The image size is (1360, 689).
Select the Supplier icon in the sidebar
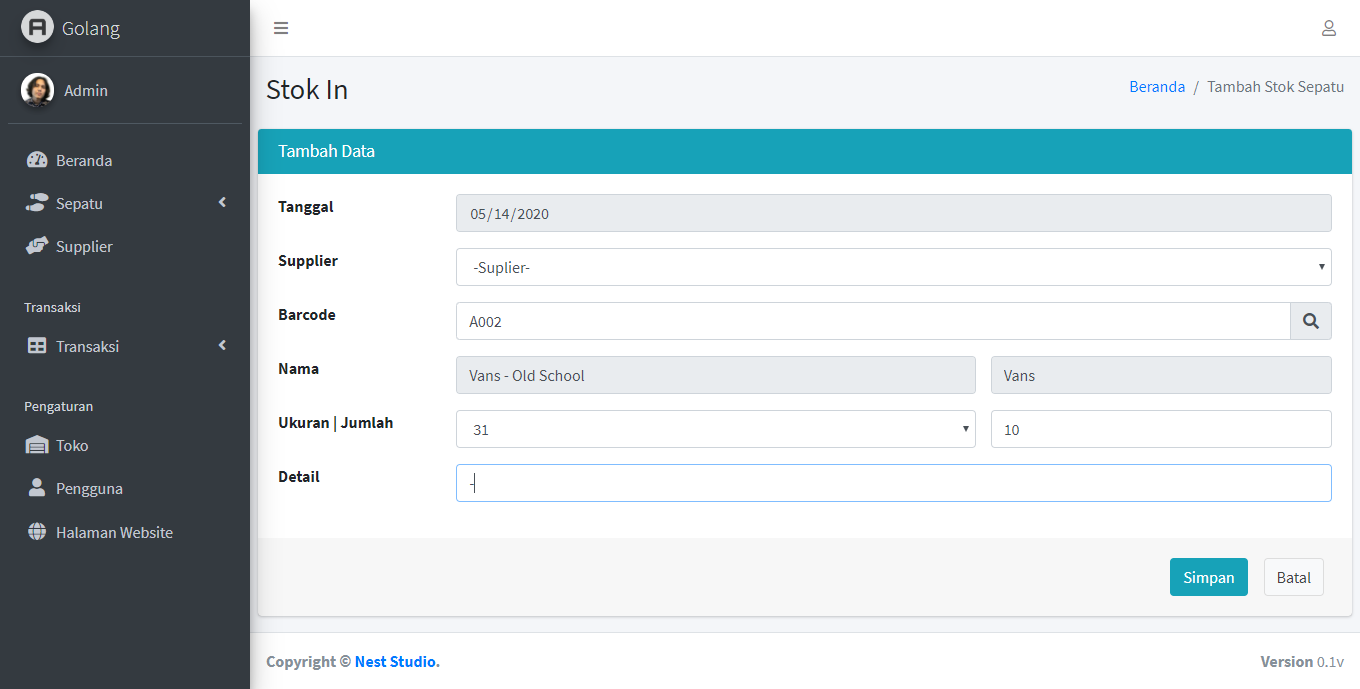tap(37, 246)
